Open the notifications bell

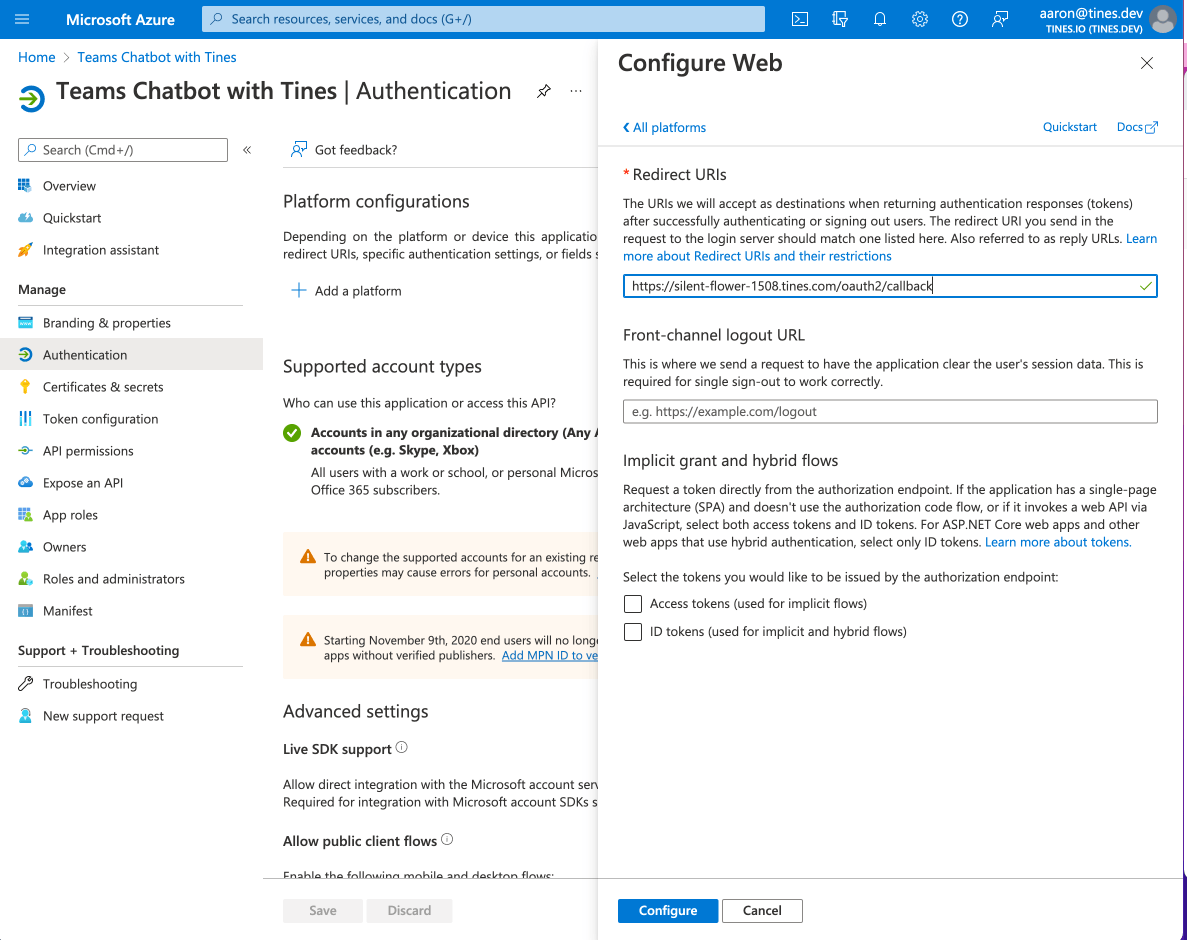coord(880,19)
